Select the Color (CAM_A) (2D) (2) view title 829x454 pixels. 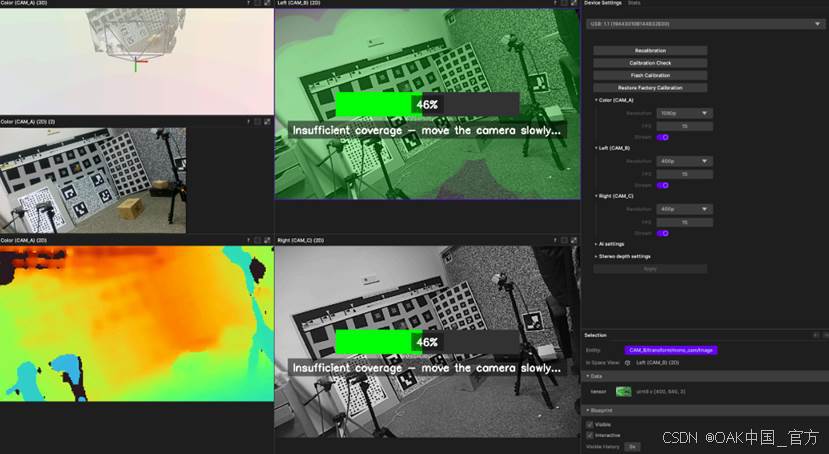point(28,122)
